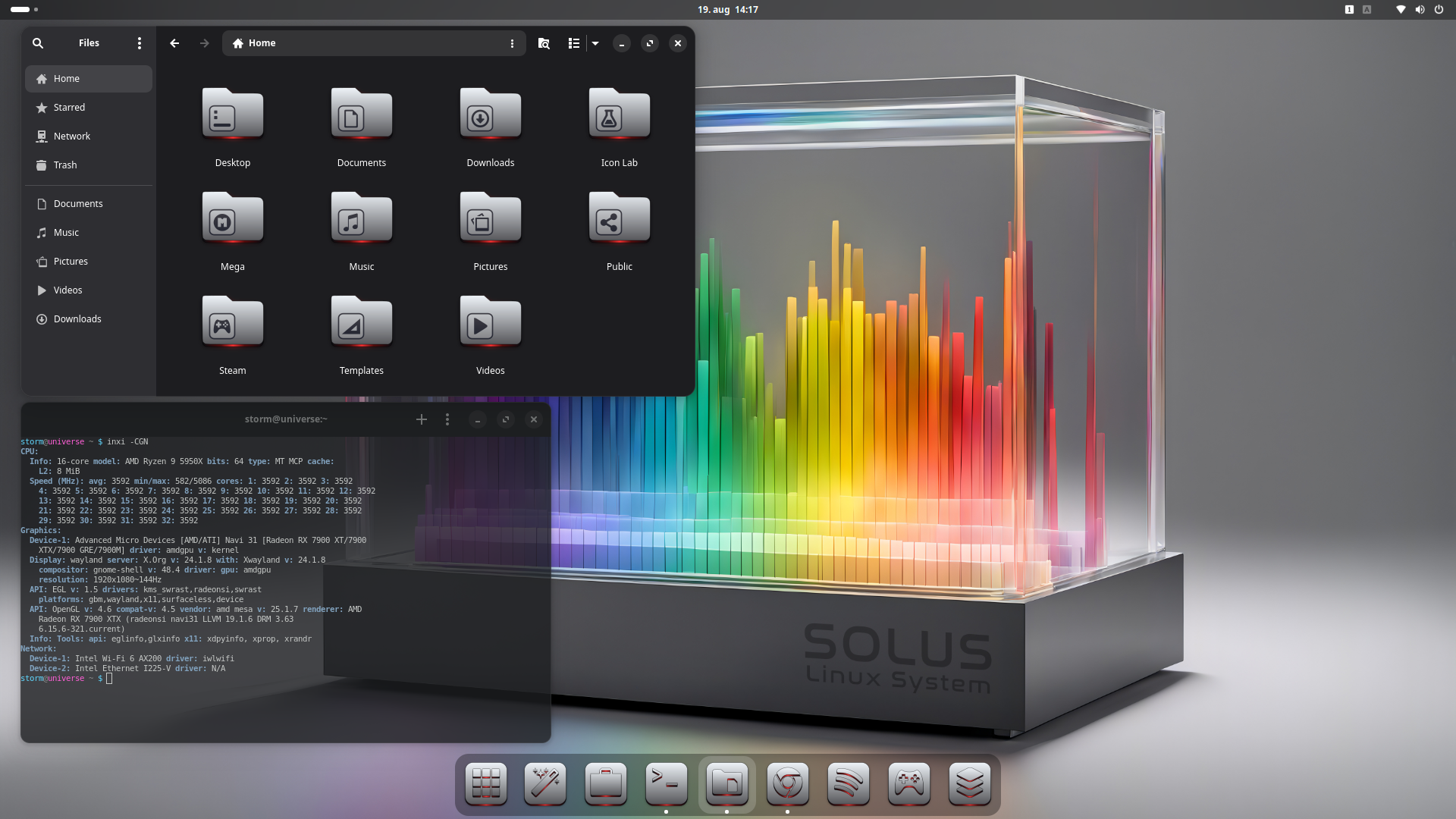Select the Steam folder
This screenshot has width=1456, height=819.
tap(233, 322)
